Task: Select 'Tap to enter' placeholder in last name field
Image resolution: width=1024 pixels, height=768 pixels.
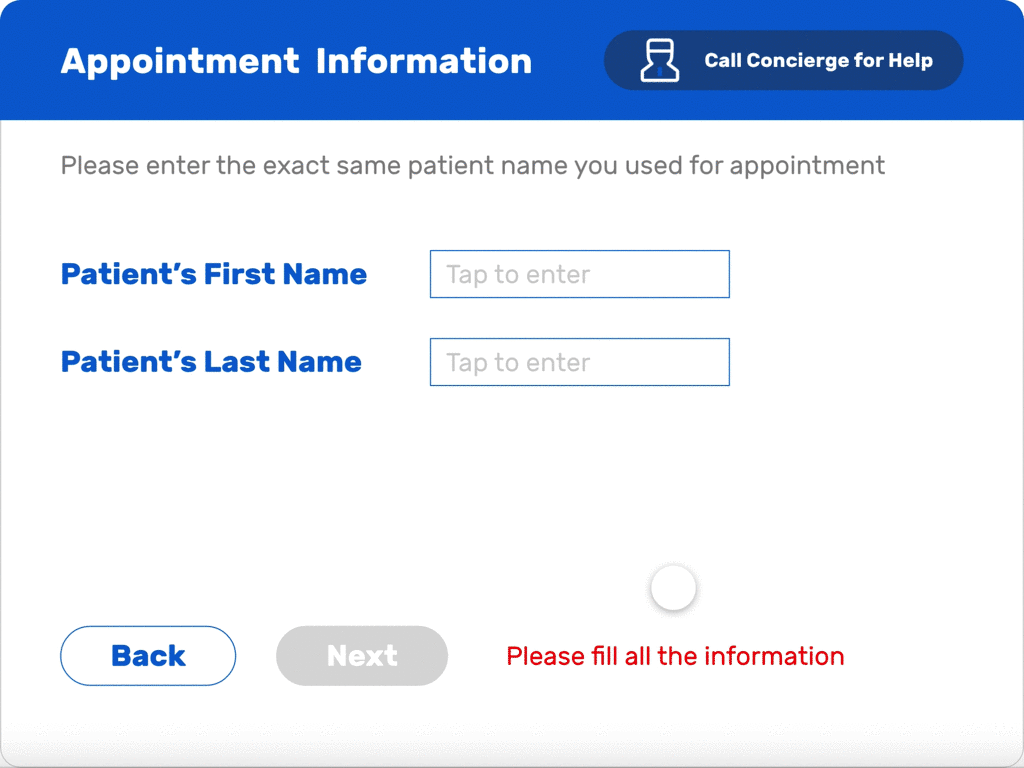Action: [518, 362]
